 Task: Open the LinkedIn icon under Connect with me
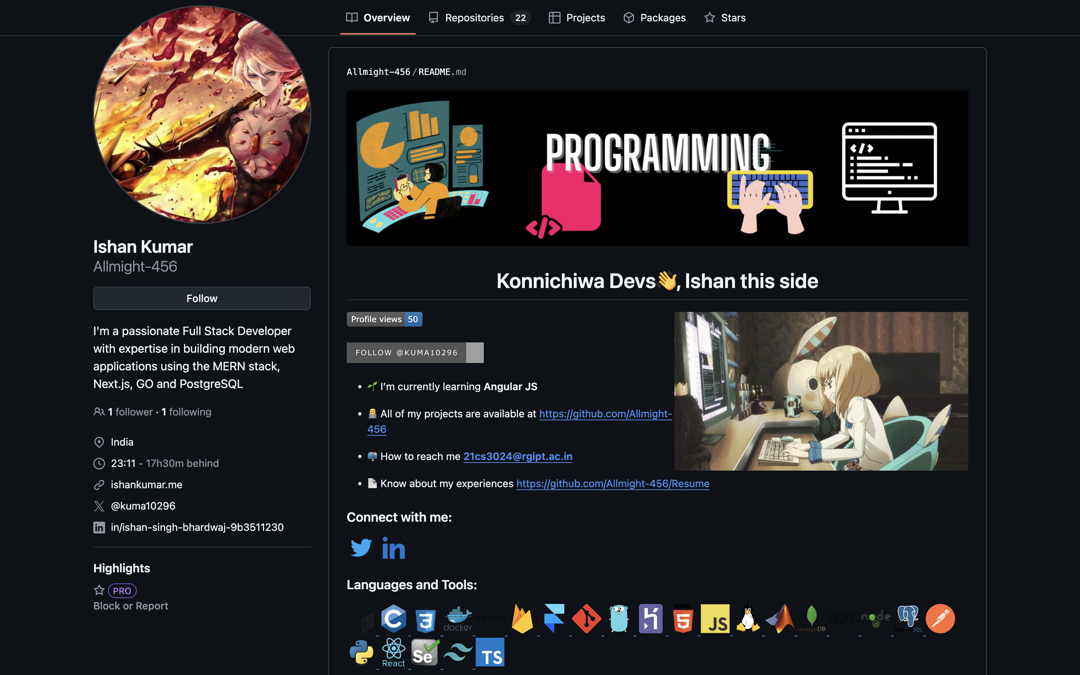(393, 548)
